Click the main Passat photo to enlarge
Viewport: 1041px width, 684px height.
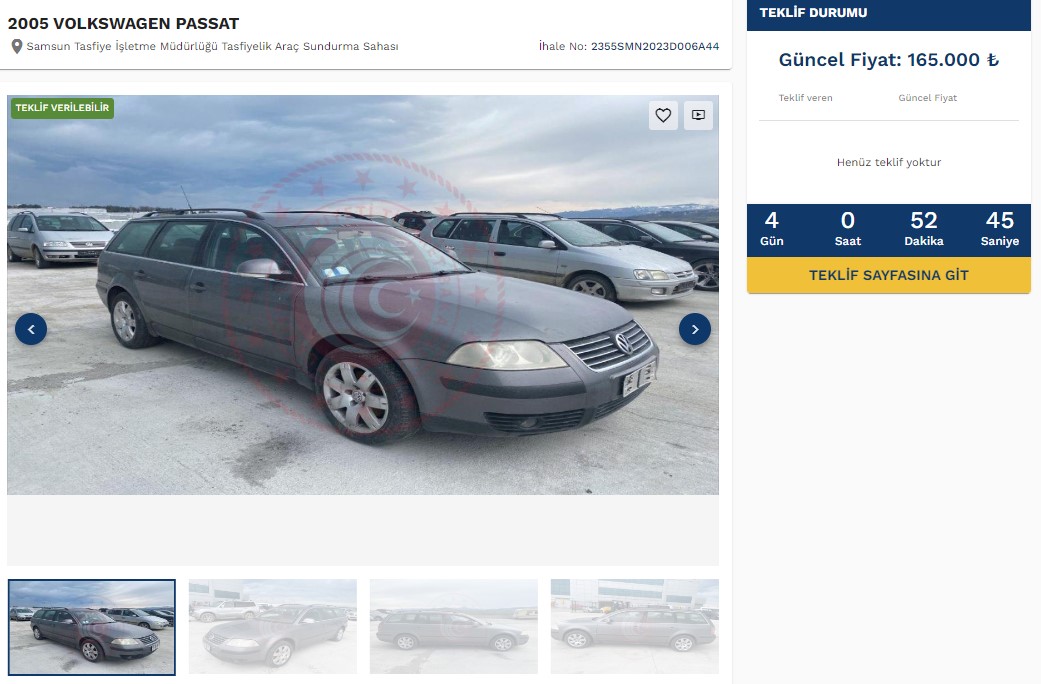362,295
